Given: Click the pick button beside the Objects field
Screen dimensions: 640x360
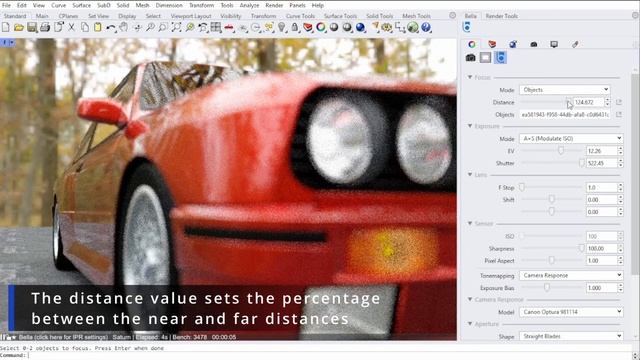Looking at the screenshot, I should pyautogui.click(x=619, y=115).
